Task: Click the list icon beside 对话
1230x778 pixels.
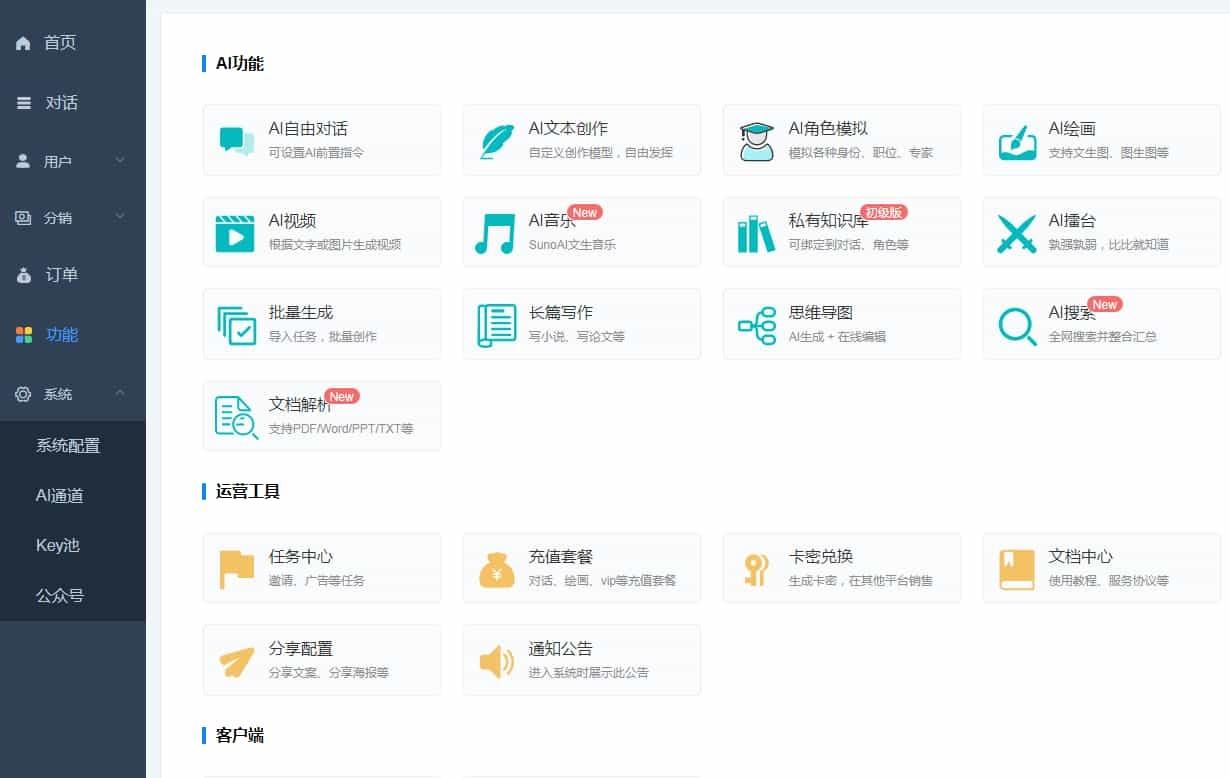Action: click(x=24, y=103)
